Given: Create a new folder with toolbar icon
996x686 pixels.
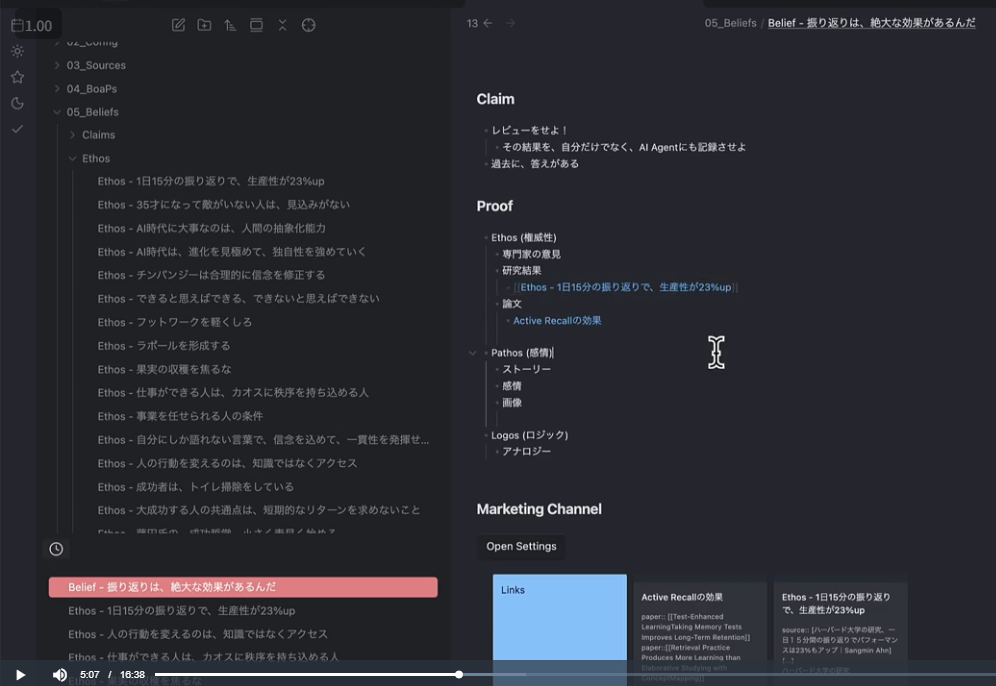Looking at the screenshot, I should (204, 25).
